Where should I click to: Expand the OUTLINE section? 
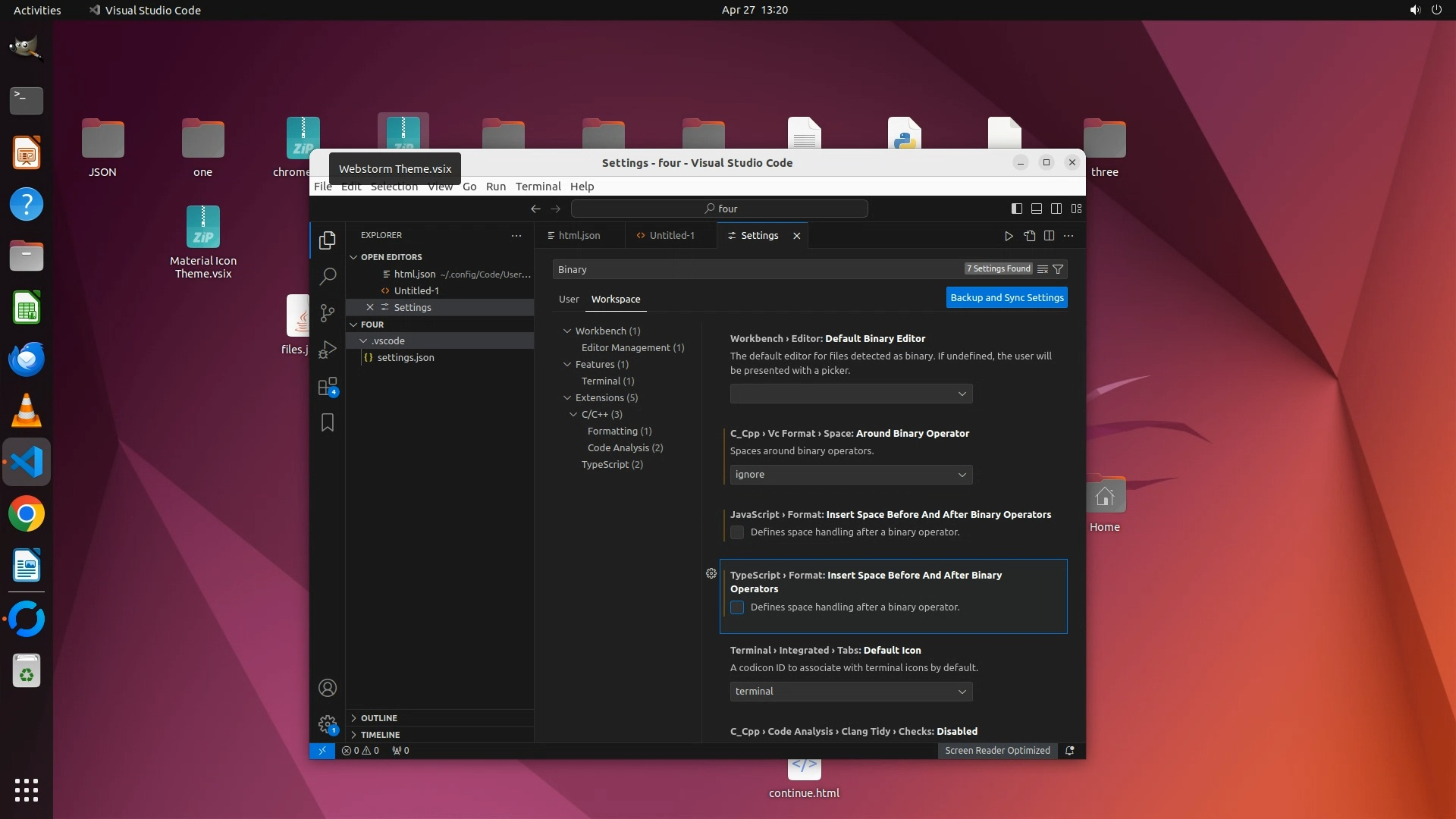pos(379,718)
